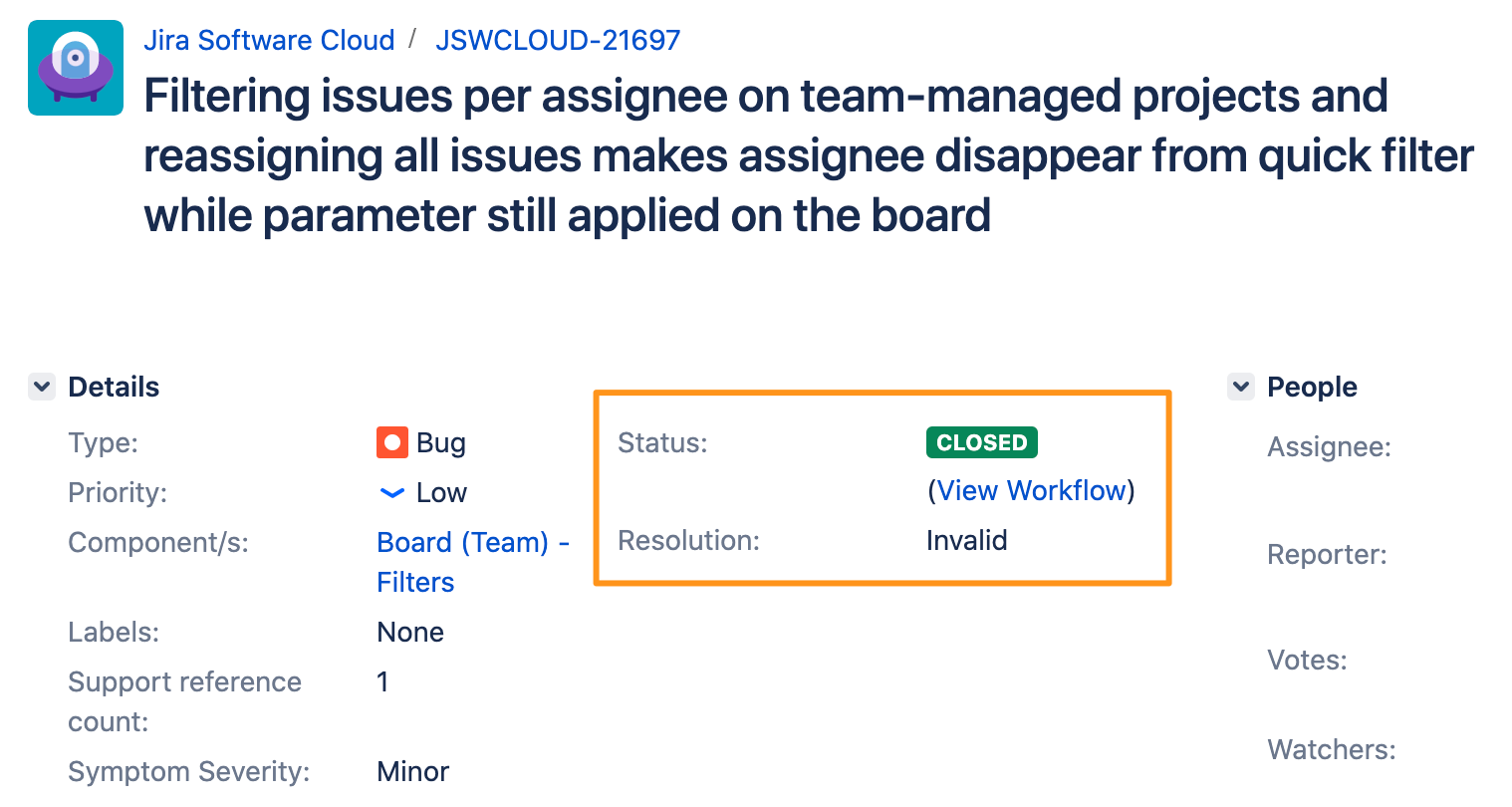
Task: Open the Board (Team) - Filters component link
Action: [x=473, y=562]
